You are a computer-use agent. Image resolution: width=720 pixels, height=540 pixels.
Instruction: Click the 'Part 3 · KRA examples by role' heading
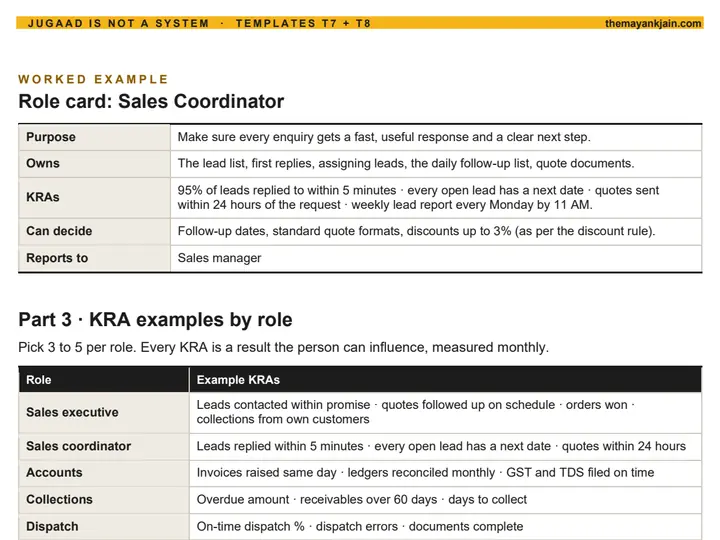pos(155,320)
